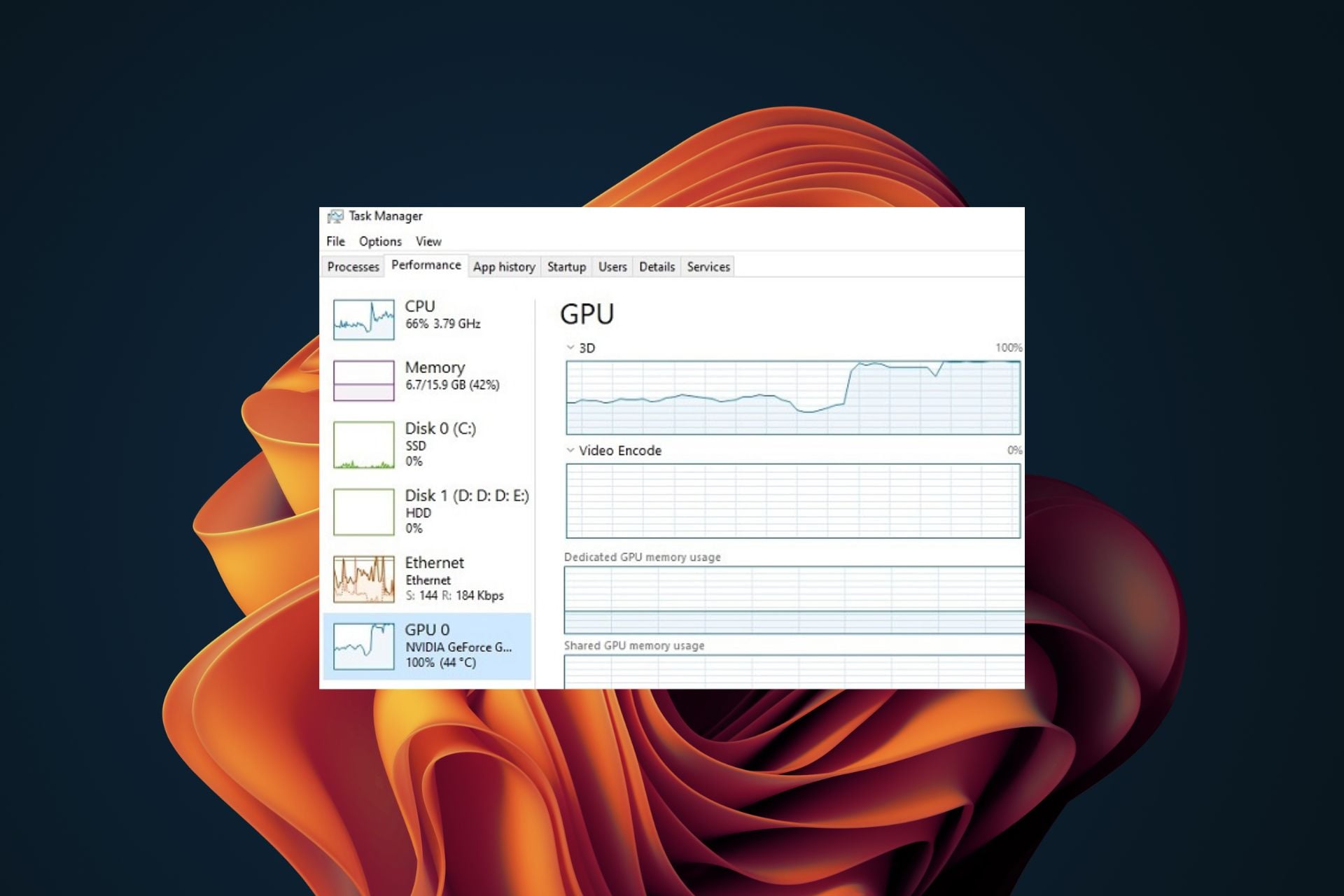
Task: Click the 3D GPU usage graph
Action: point(792,398)
